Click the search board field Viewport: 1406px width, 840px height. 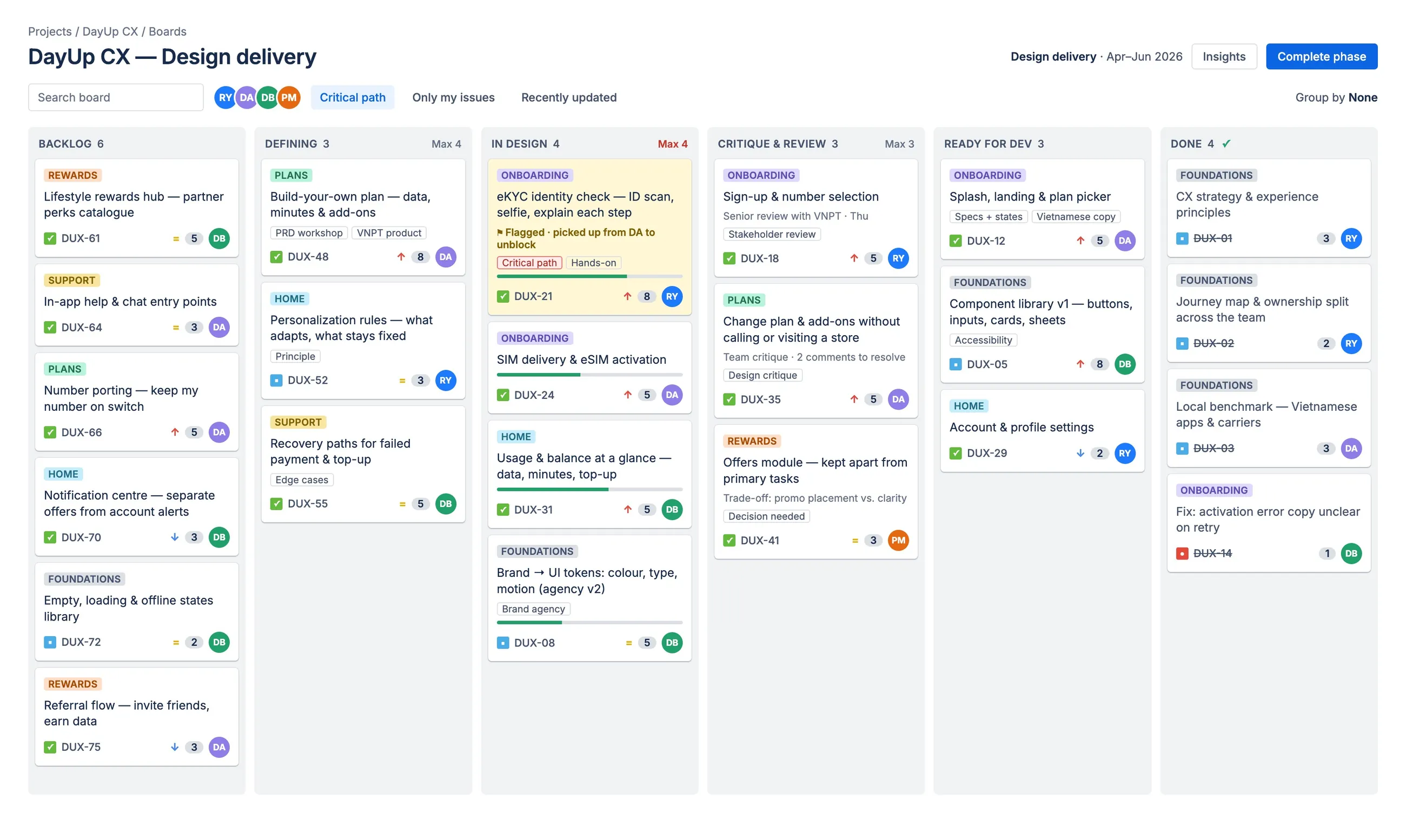[116, 97]
